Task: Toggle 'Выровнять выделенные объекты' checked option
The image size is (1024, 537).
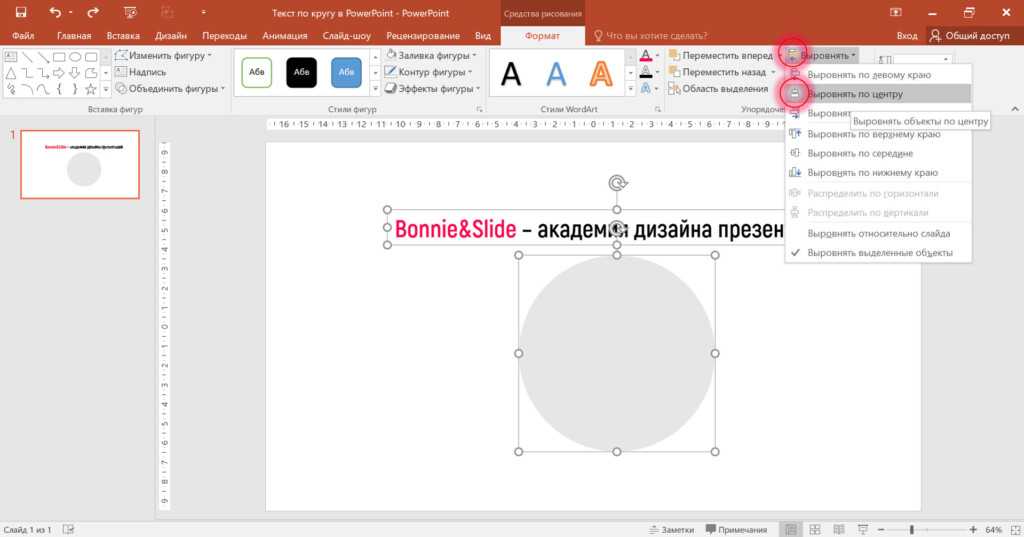Action: pyautogui.click(x=878, y=253)
